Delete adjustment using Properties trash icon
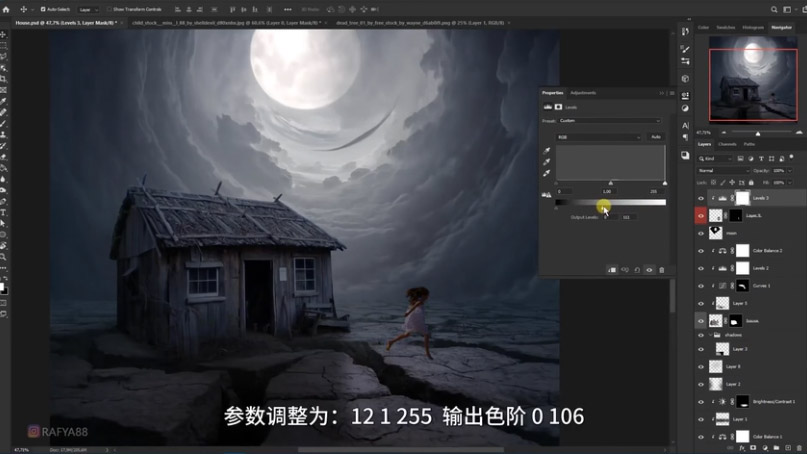The height and width of the screenshot is (454, 807). click(x=661, y=270)
